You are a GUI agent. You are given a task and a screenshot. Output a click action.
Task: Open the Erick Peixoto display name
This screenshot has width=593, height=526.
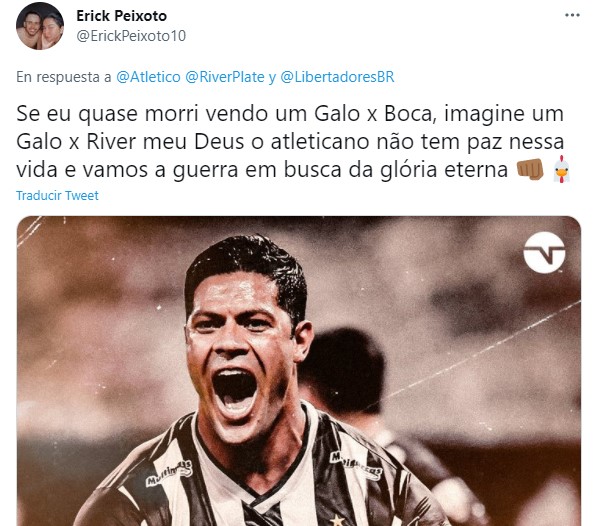pyautogui.click(x=121, y=16)
